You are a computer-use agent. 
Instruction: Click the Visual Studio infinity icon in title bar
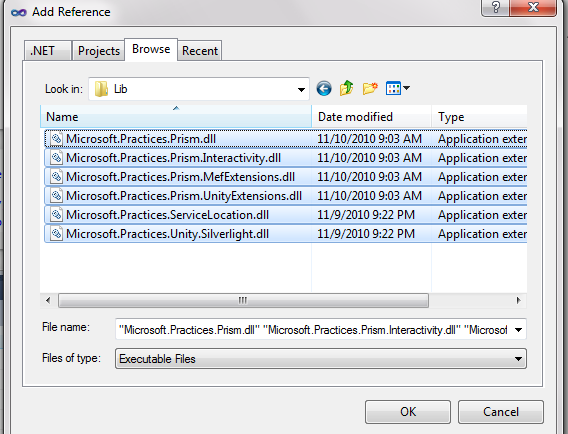pyautogui.click(x=18, y=12)
